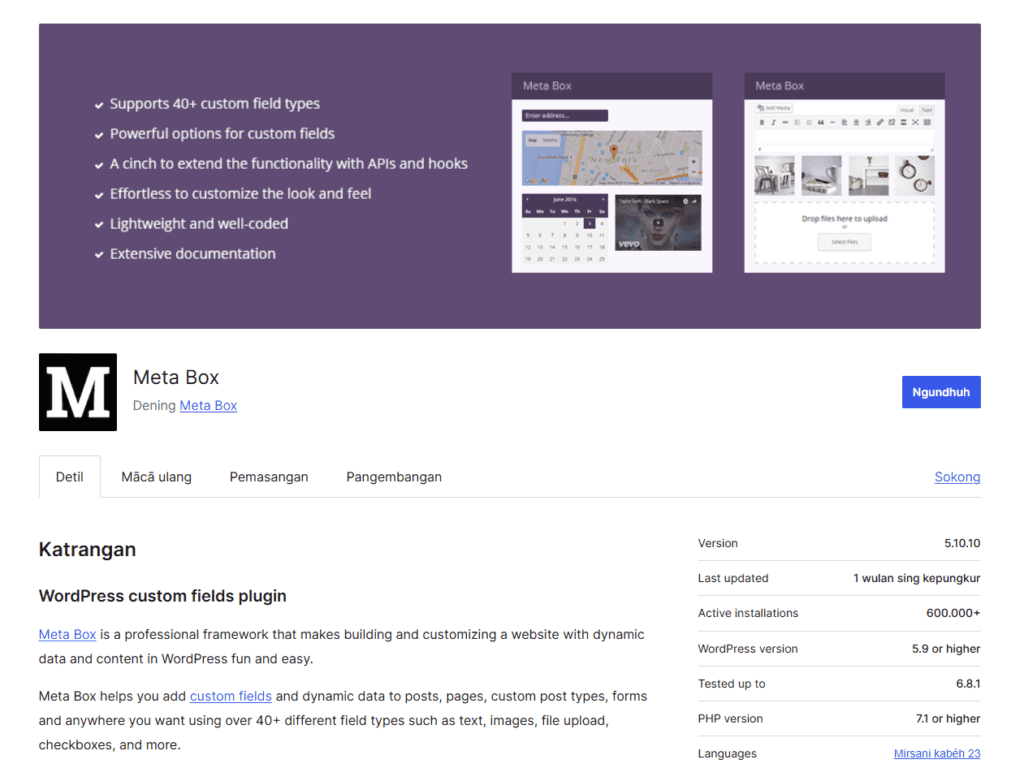Image resolution: width=1024 pixels, height=768 pixels.
Task: Switch to the Detil tab
Action: click(69, 477)
